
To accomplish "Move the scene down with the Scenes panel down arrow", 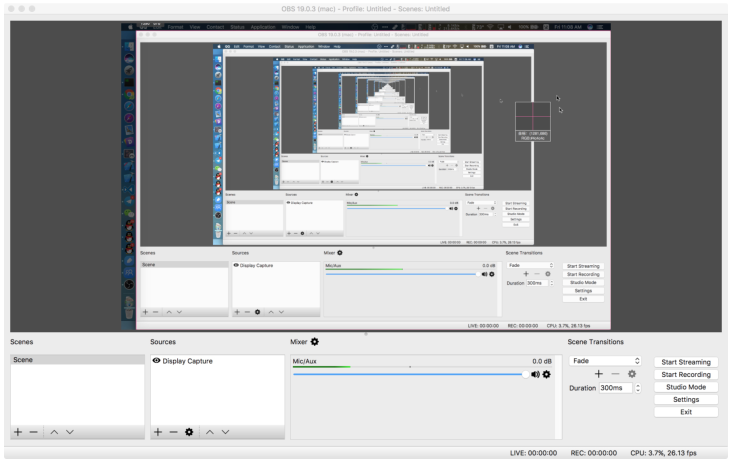I will [70, 432].
